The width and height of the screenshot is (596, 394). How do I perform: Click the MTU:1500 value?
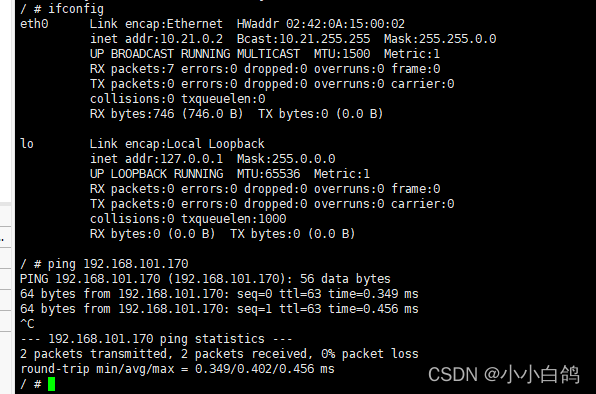click(x=342, y=54)
